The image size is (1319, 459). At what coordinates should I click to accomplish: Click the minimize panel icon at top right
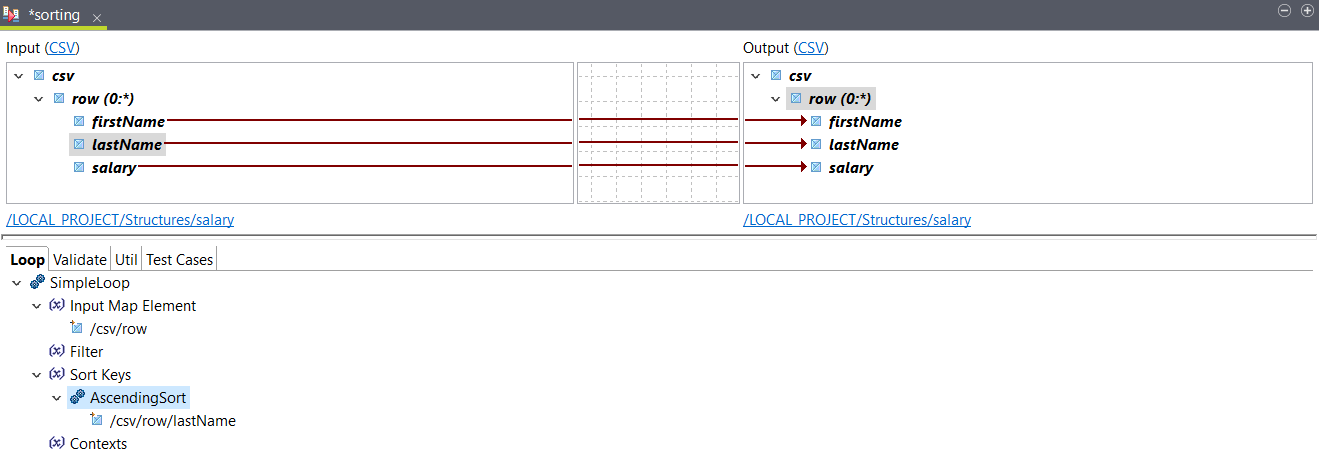click(1286, 10)
